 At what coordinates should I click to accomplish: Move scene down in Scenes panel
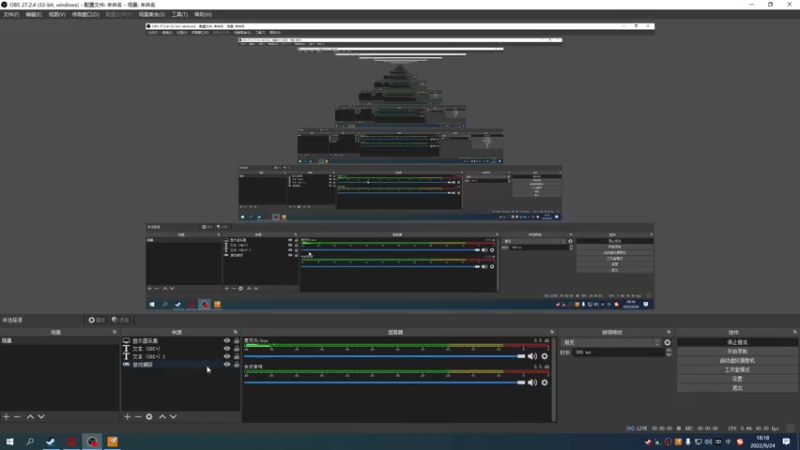click(41, 417)
